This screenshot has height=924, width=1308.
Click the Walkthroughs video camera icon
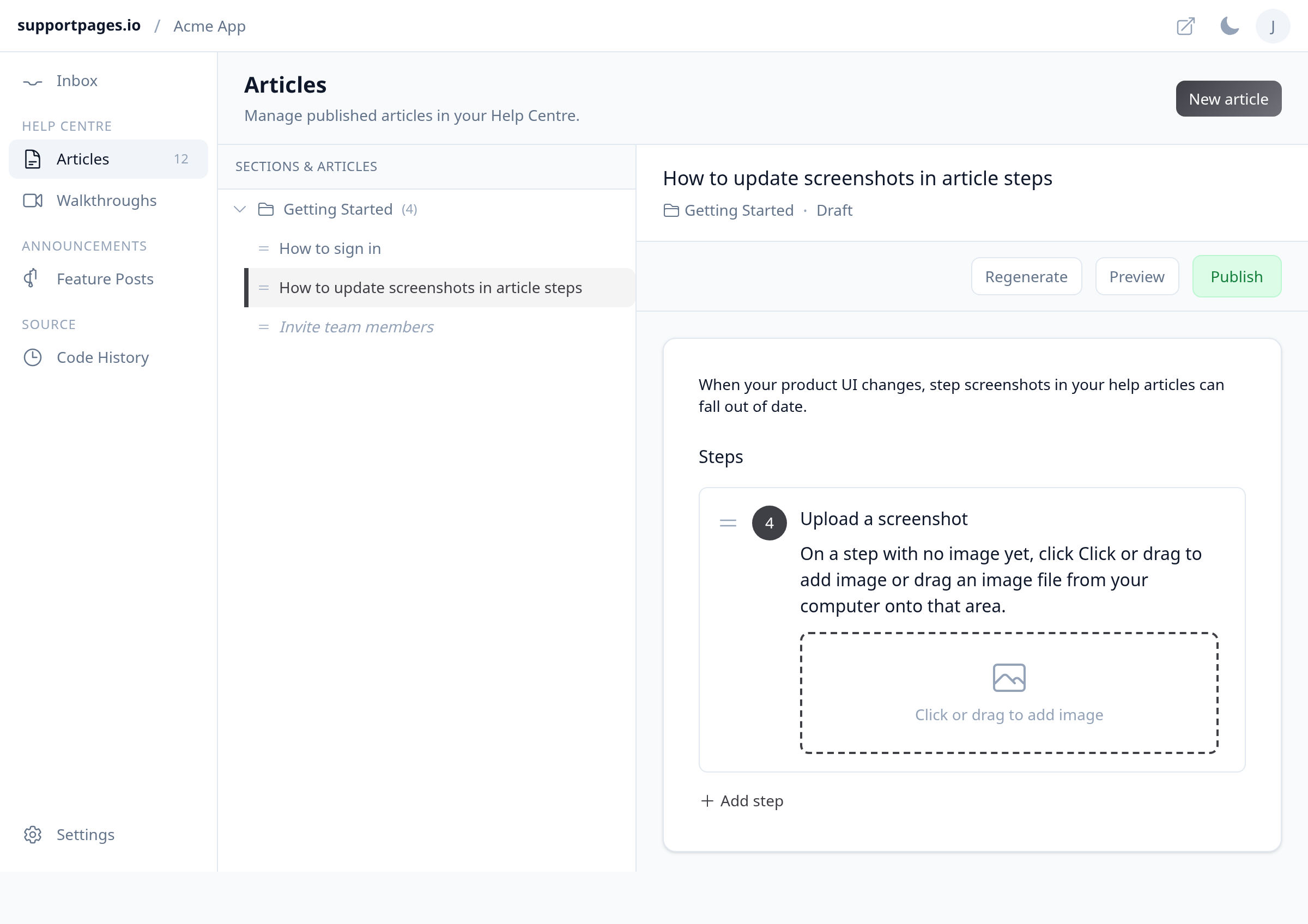33,201
